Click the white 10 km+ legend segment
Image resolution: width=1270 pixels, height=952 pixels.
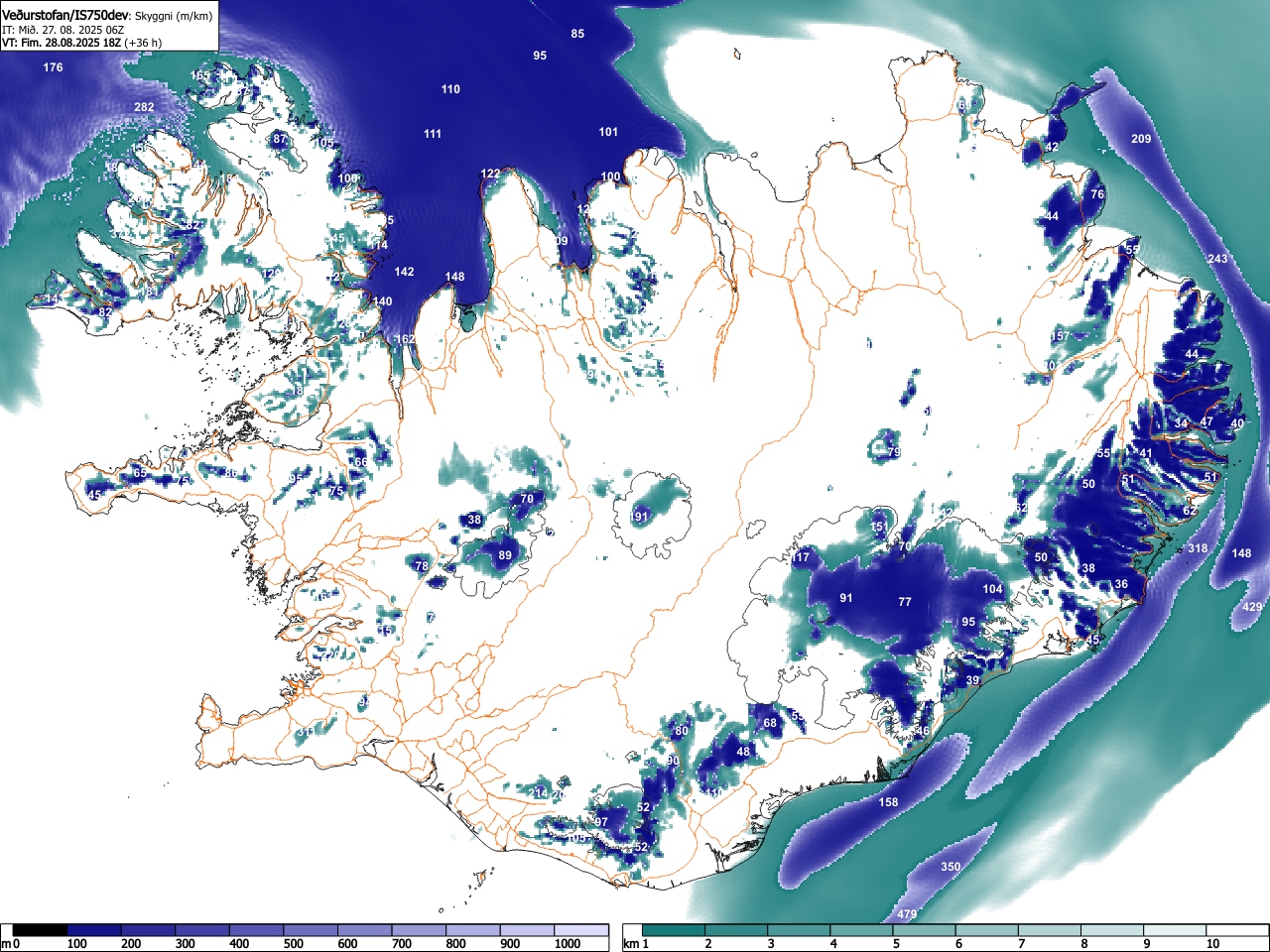click(x=1238, y=930)
